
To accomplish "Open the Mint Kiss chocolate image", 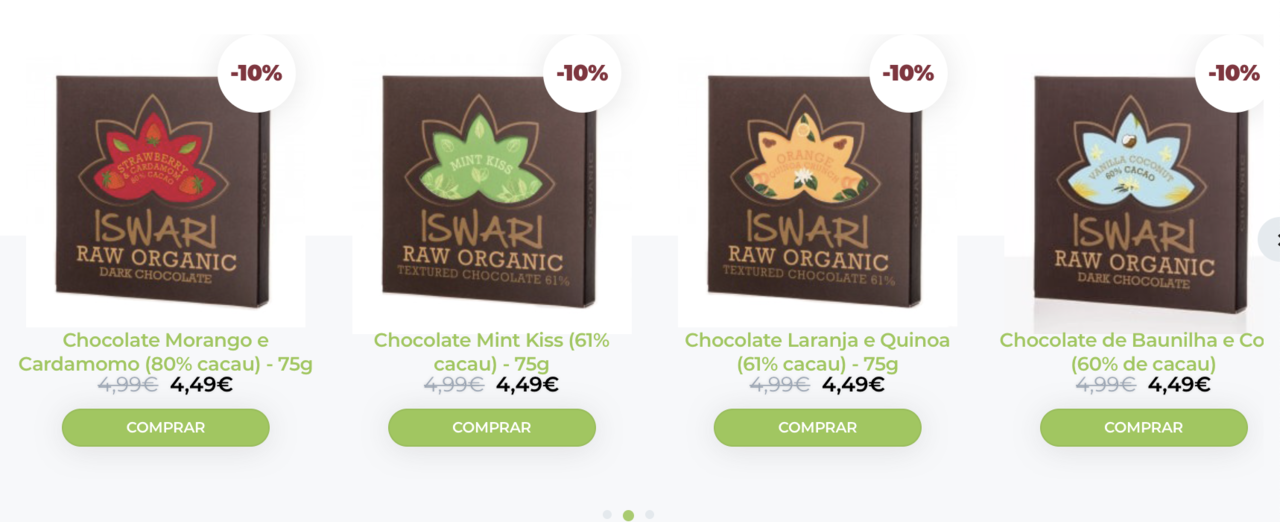I will [x=492, y=190].
